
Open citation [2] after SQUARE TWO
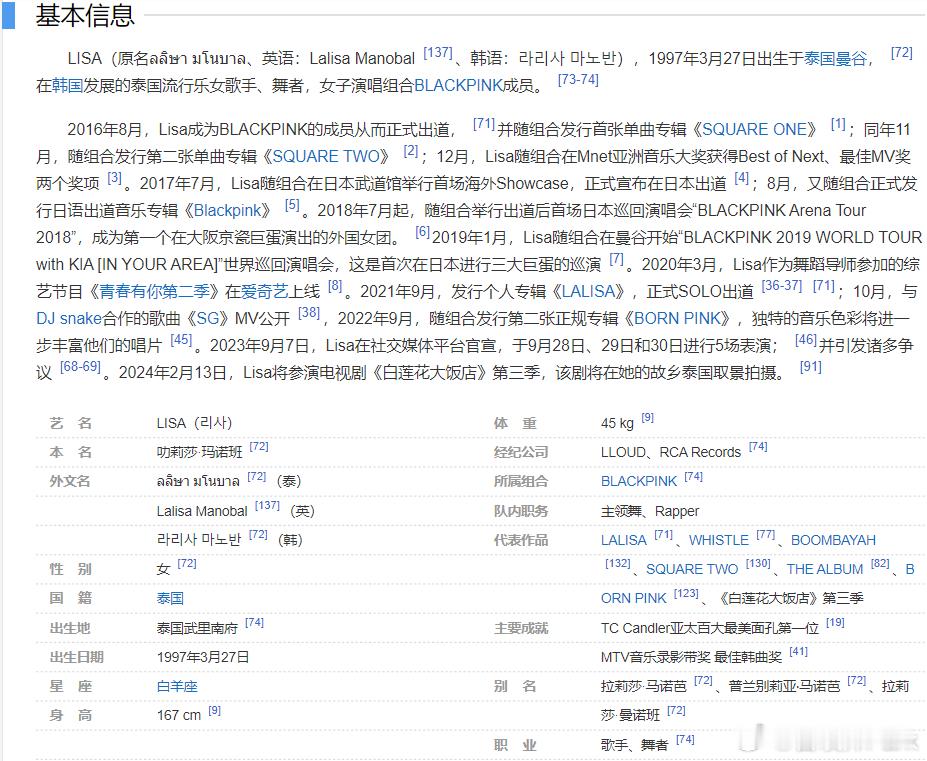[x=411, y=151]
